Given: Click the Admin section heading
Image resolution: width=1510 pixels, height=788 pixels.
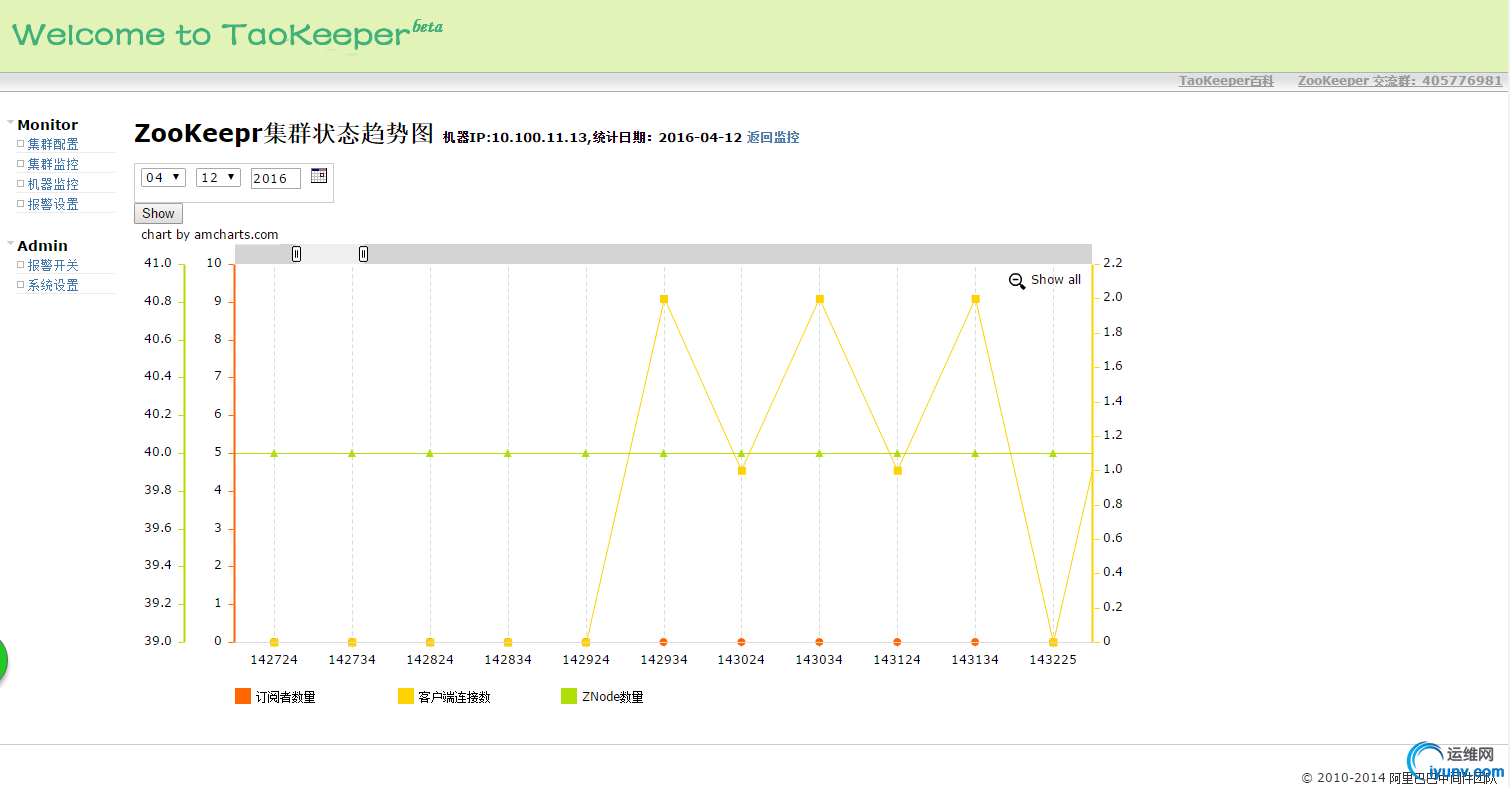Looking at the screenshot, I should 42,246.
